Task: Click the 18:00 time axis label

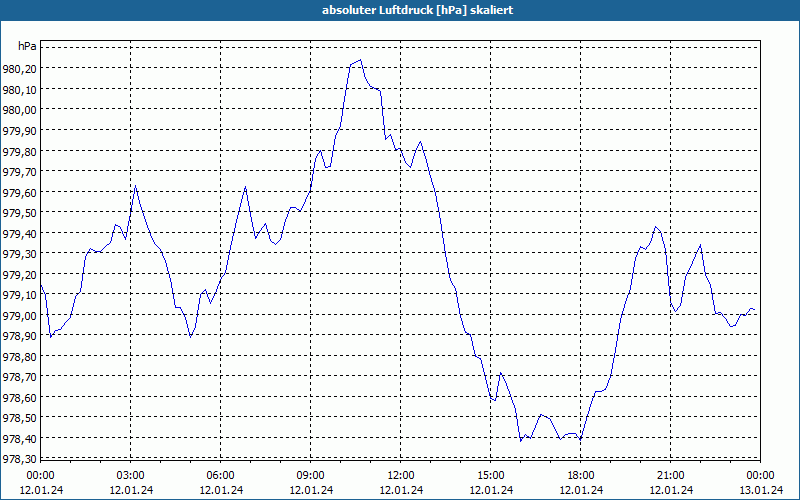Action: (x=581, y=476)
